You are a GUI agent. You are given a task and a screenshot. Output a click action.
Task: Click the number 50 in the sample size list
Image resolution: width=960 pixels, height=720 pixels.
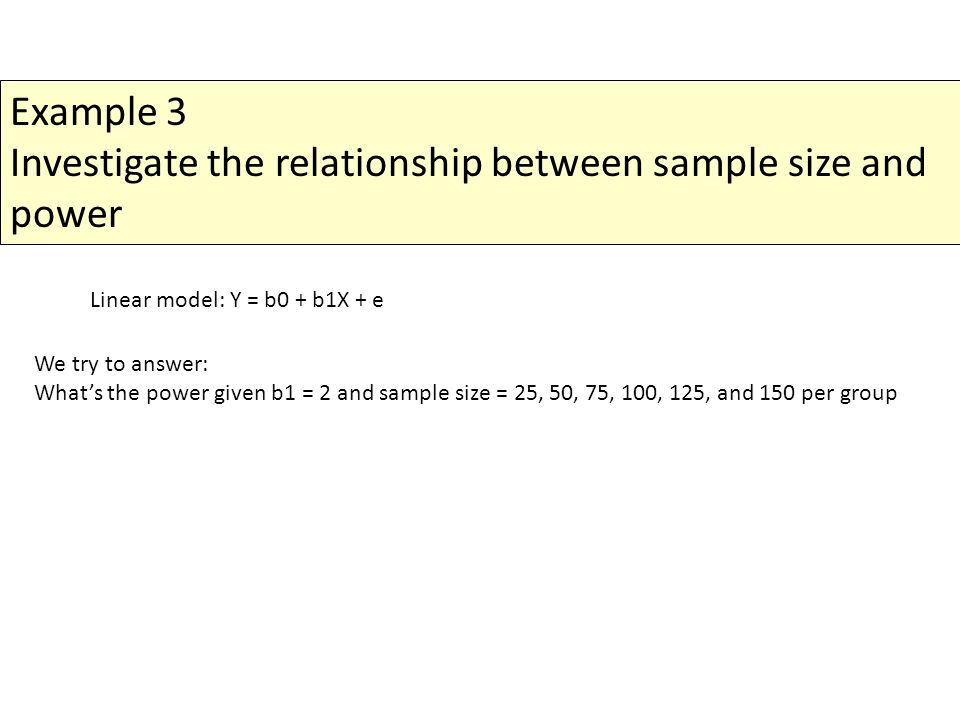coord(561,393)
